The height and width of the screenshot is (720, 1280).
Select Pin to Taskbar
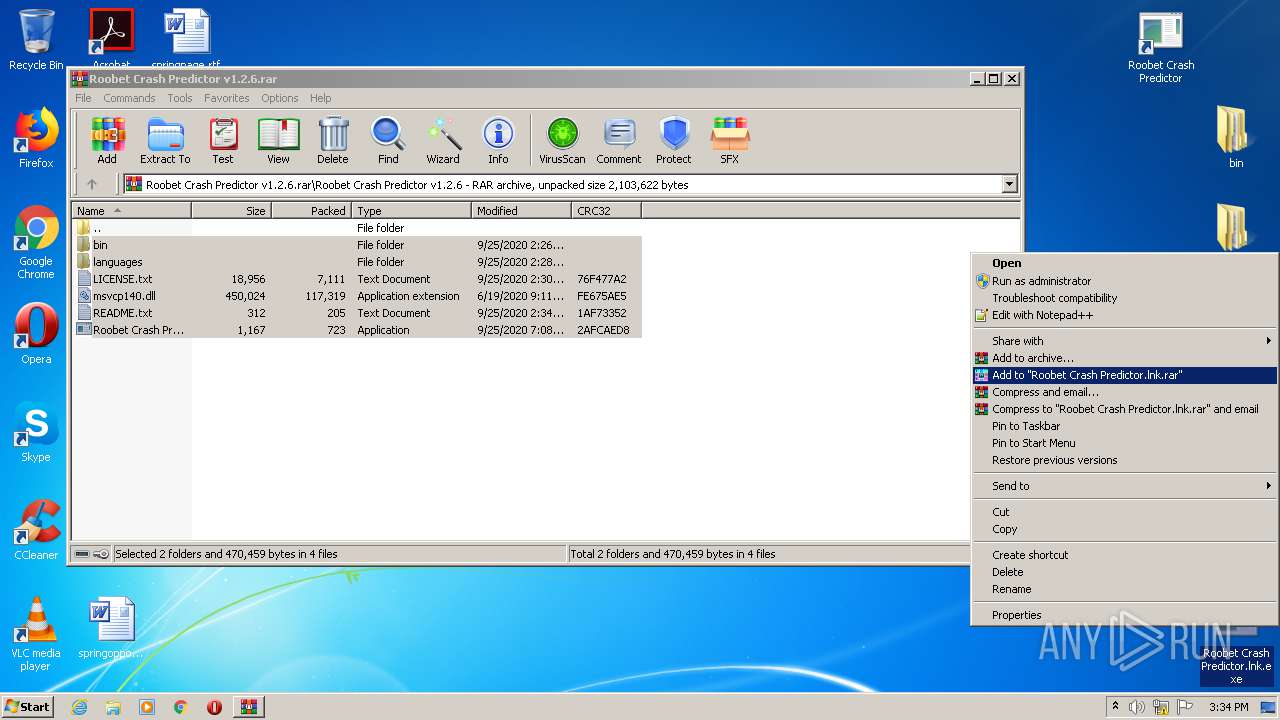[1125, 426]
